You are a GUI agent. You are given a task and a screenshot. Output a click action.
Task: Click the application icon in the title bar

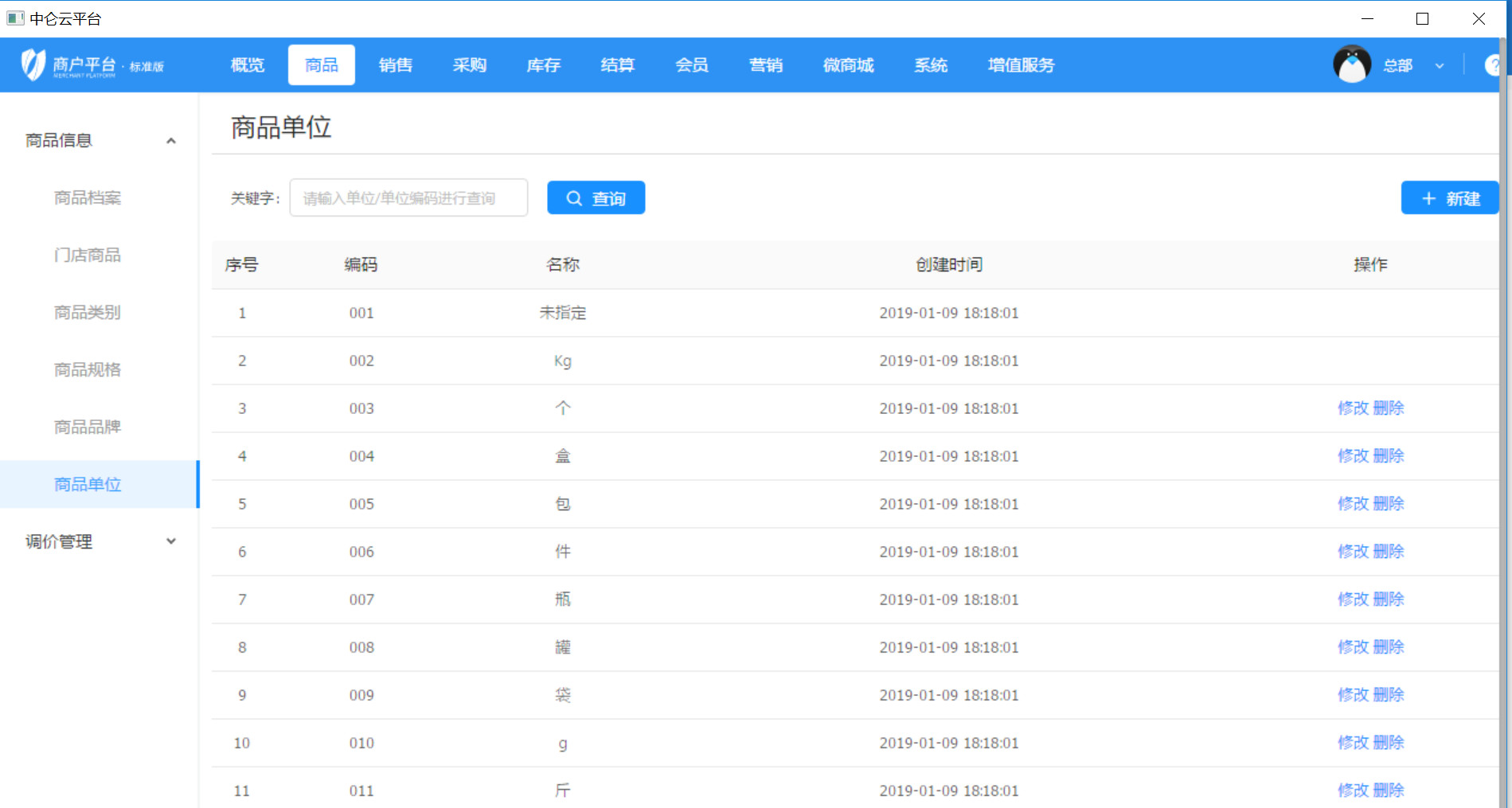[x=14, y=18]
